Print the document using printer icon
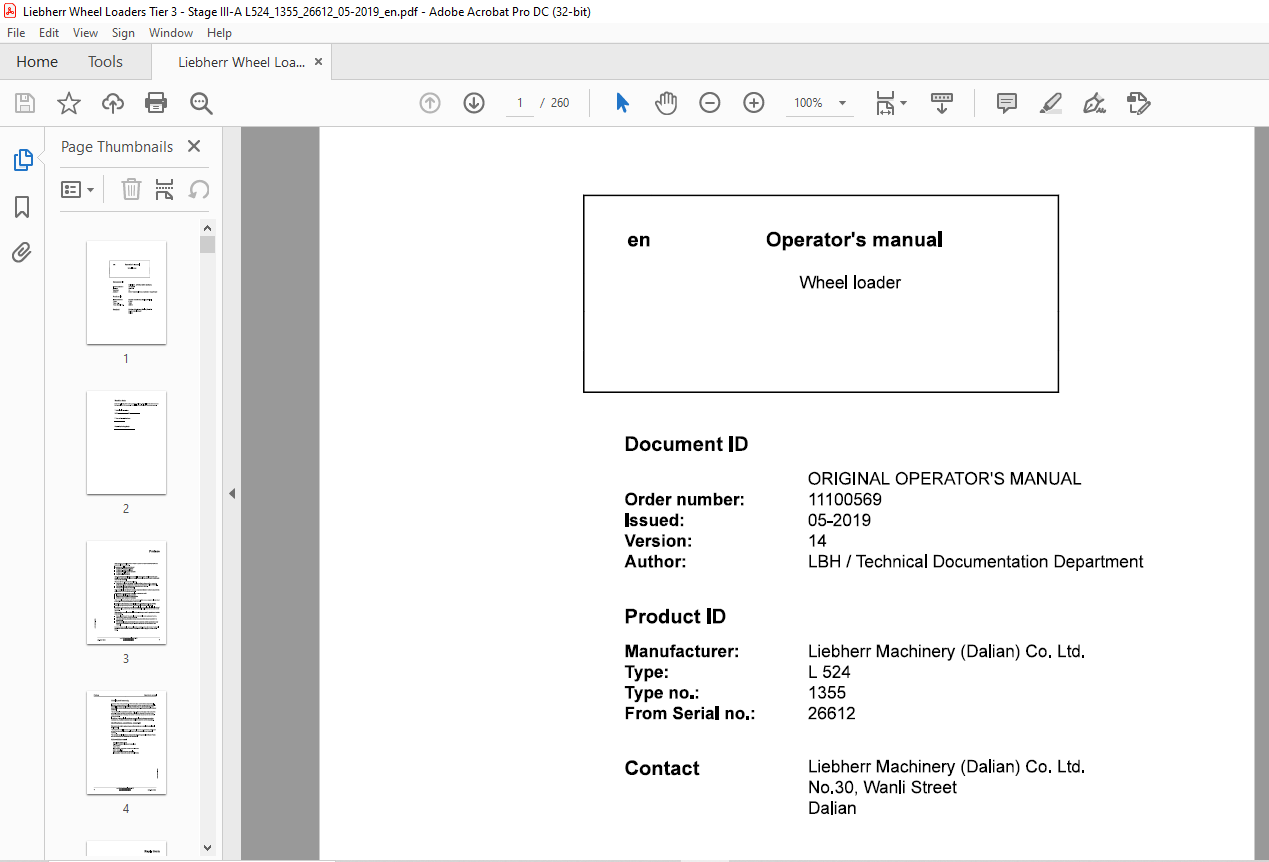 click(156, 103)
